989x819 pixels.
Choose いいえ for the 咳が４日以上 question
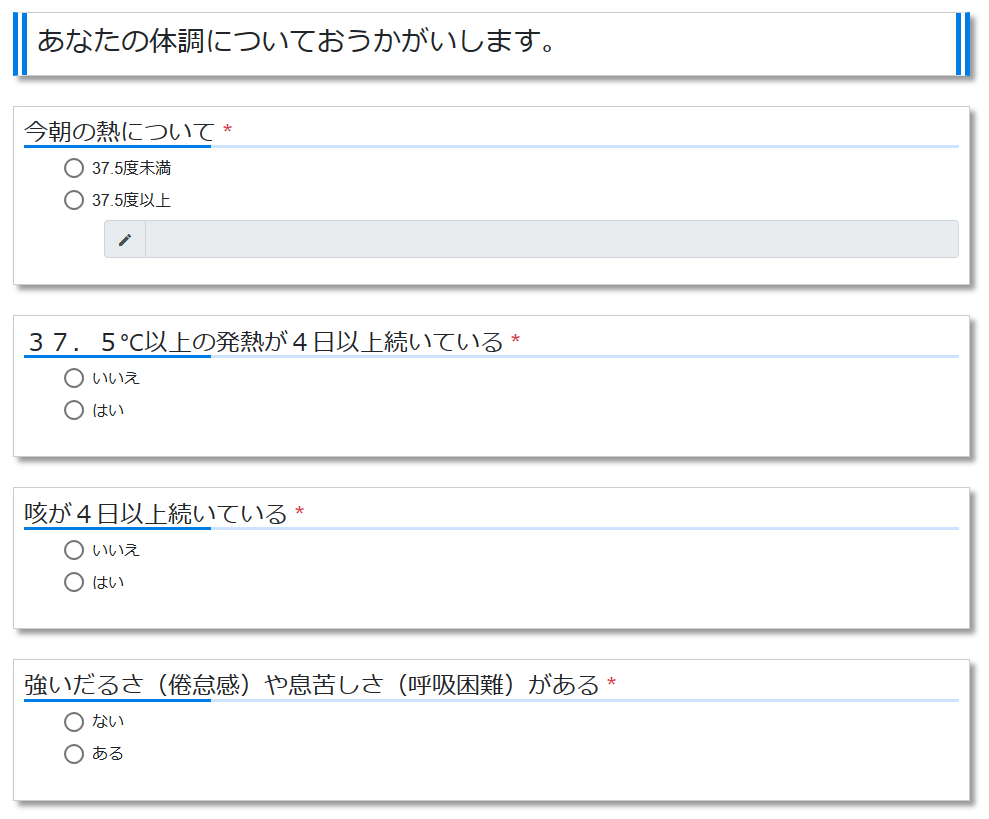[x=74, y=550]
